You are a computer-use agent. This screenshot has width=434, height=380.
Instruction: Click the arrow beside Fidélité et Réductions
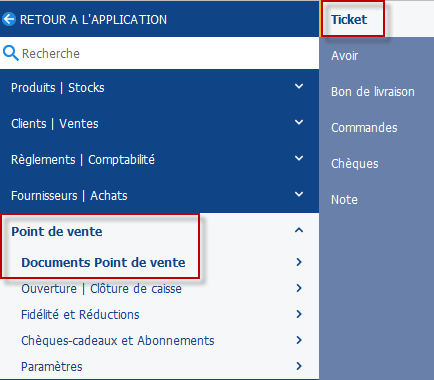299,314
